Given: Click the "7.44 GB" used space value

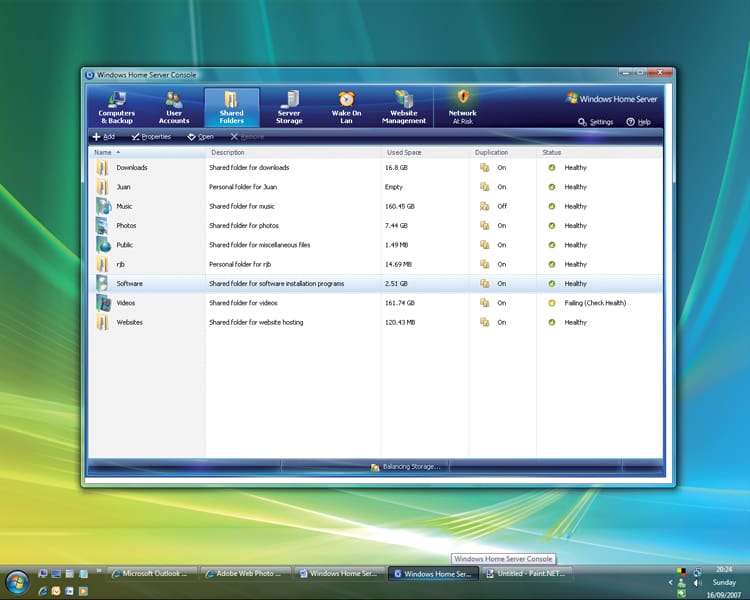Looking at the screenshot, I should (x=396, y=225).
